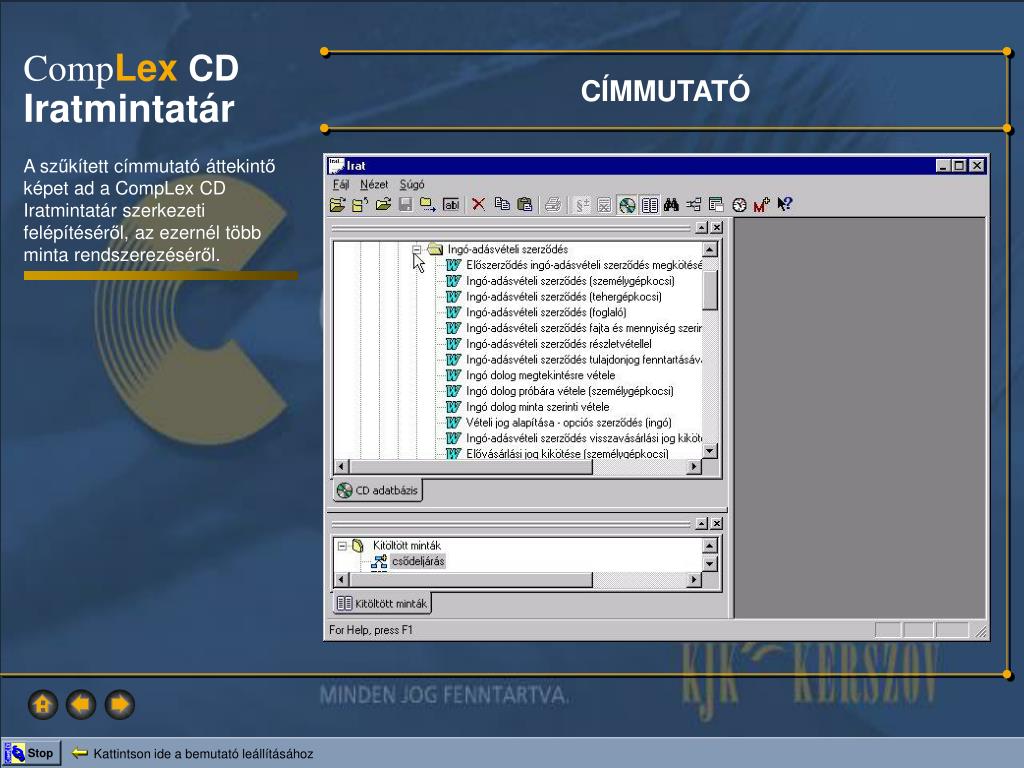Image resolution: width=1024 pixels, height=768 pixels.
Task: Select 'Ingó-adásvételi szerződés (személygépkocsi)' row
Action: click(560, 281)
